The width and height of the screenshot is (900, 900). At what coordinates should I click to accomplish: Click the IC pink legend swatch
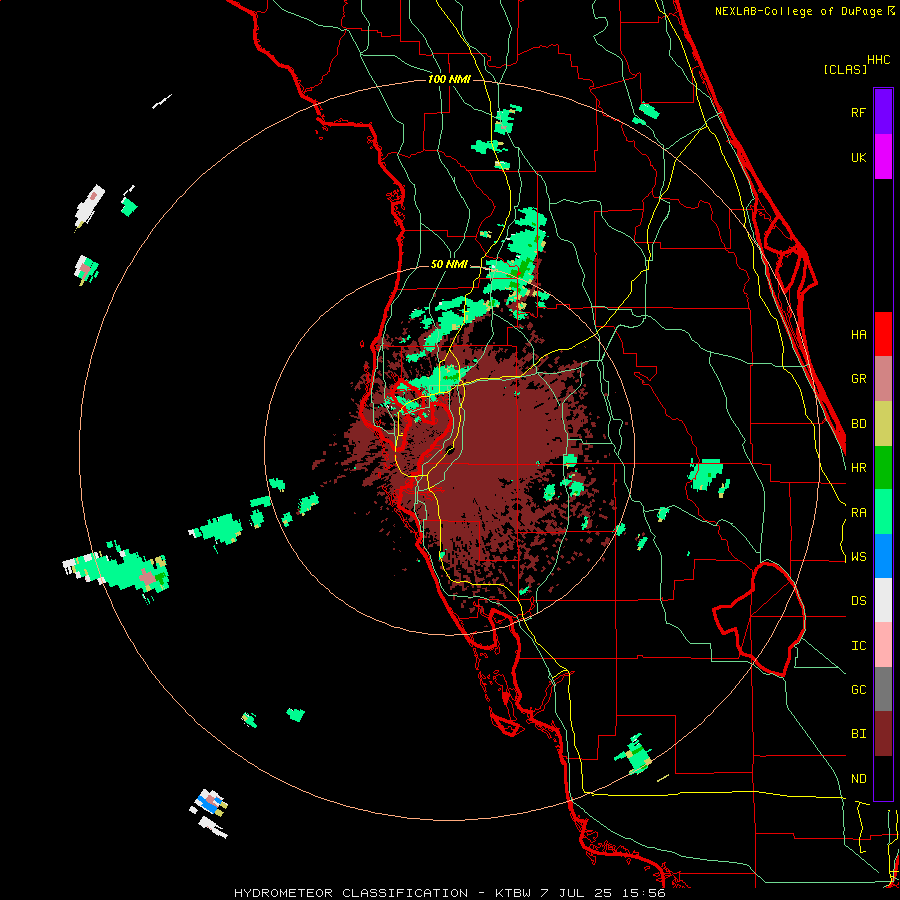(883, 645)
